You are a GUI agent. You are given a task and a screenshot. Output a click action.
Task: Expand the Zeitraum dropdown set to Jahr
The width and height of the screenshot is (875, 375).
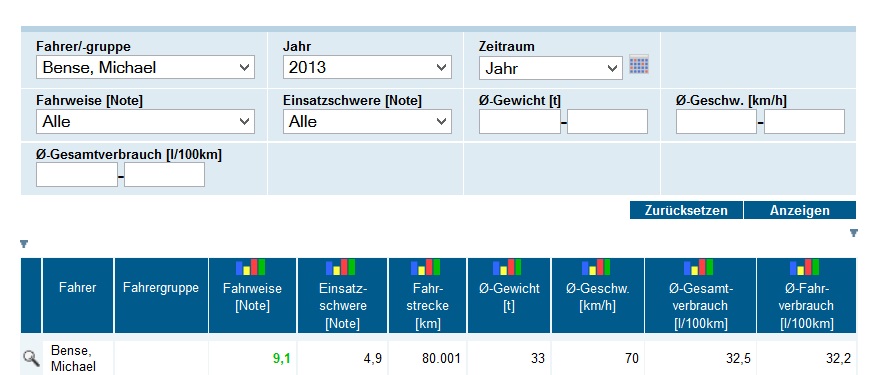click(551, 68)
